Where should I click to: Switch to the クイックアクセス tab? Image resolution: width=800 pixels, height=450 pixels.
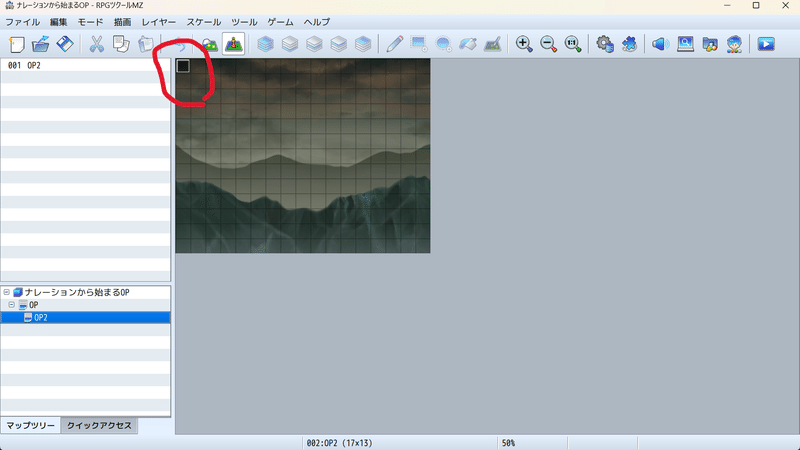click(x=99, y=426)
